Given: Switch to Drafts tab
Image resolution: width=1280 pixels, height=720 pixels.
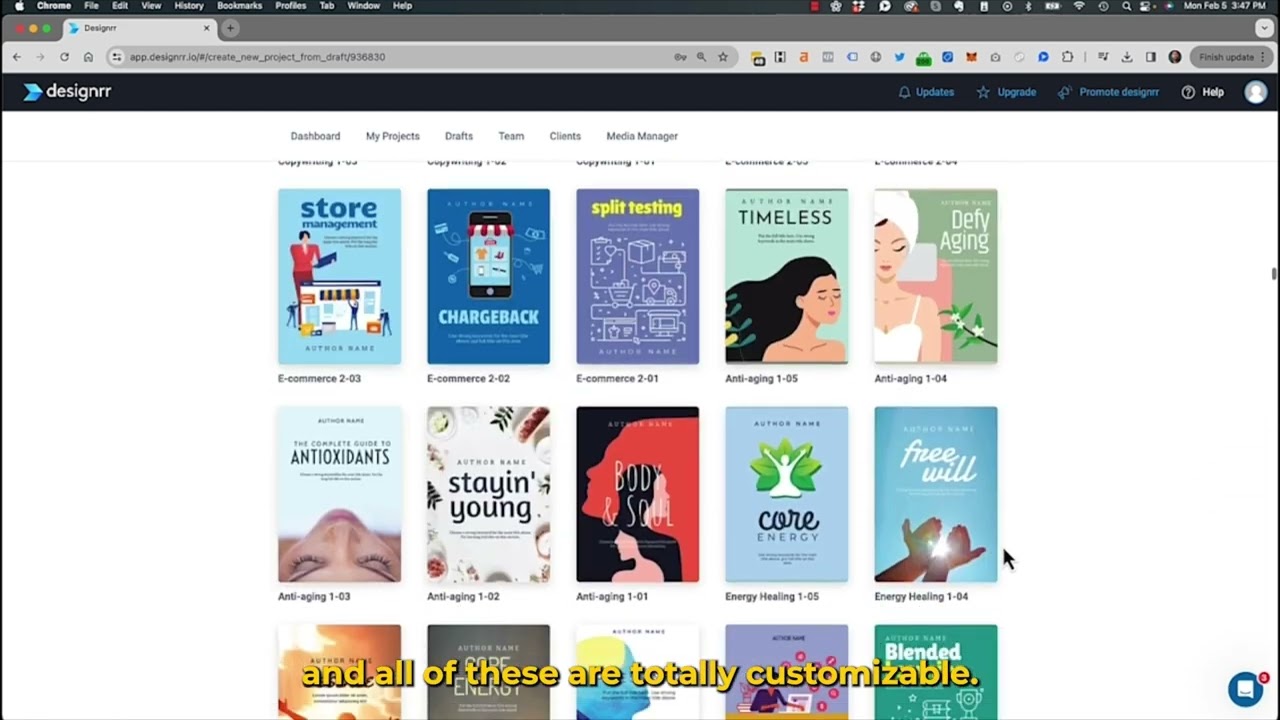Looking at the screenshot, I should point(459,136).
